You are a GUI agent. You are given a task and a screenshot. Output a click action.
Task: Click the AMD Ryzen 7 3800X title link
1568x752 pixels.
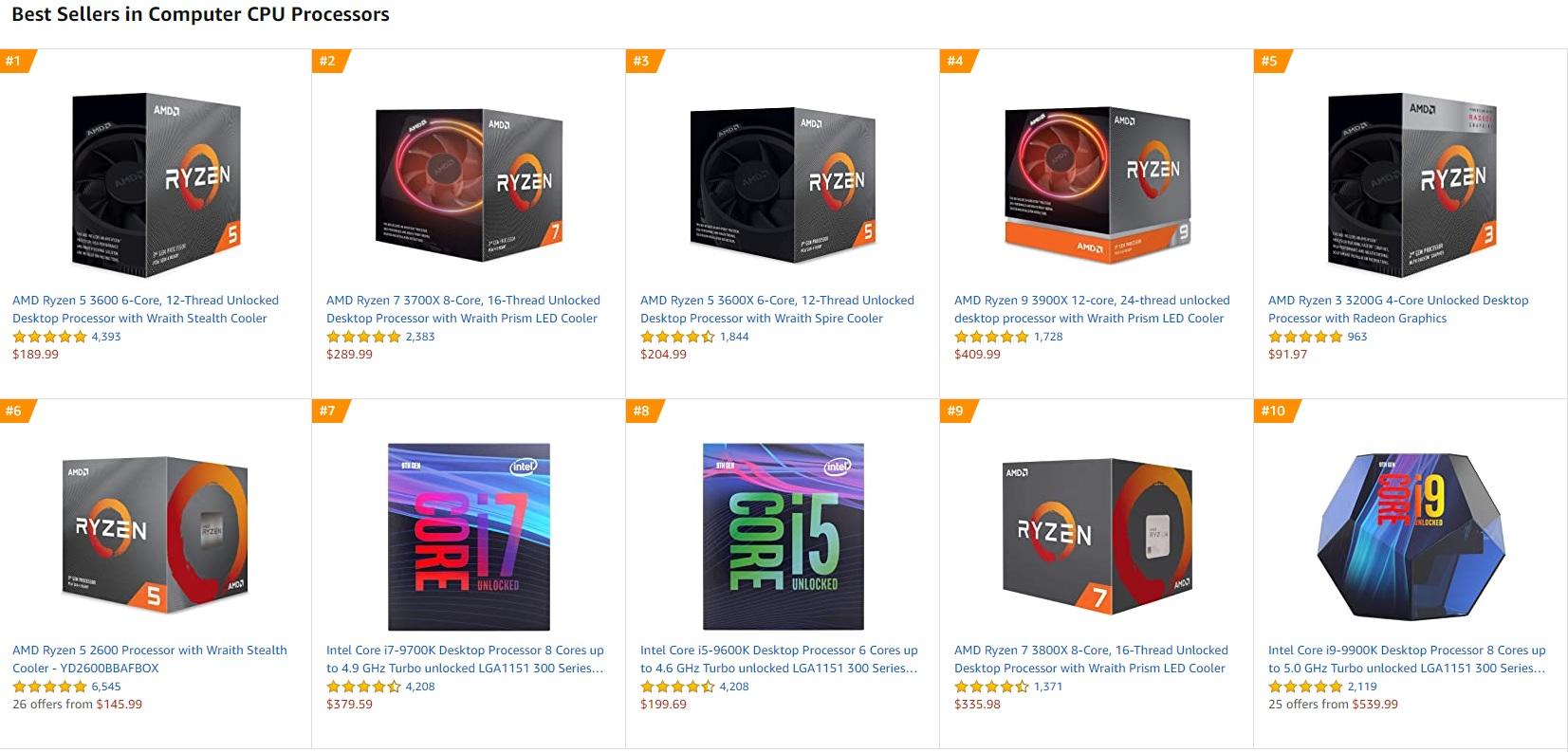[1091, 659]
